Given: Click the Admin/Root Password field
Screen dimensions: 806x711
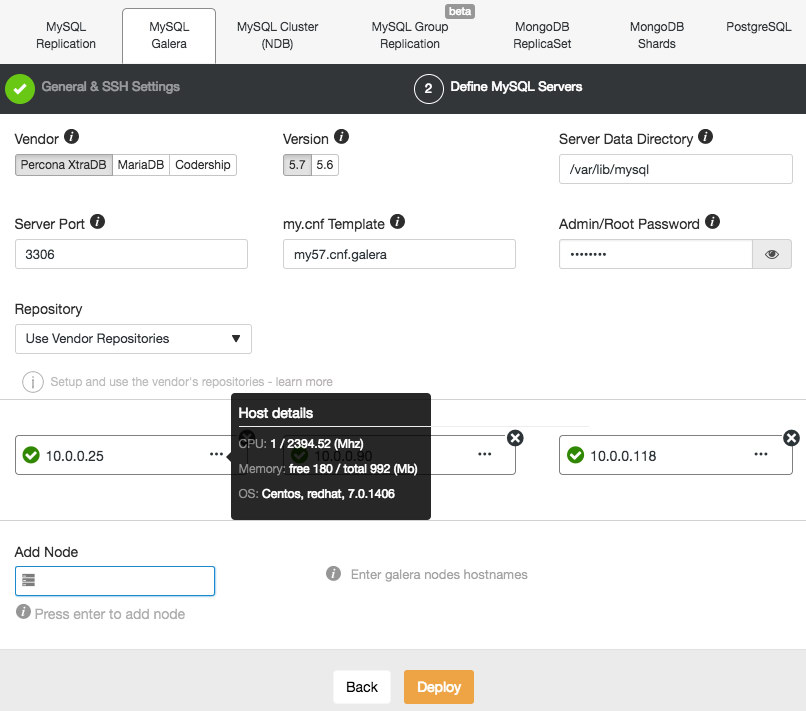Looking at the screenshot, I should [655, 254].
